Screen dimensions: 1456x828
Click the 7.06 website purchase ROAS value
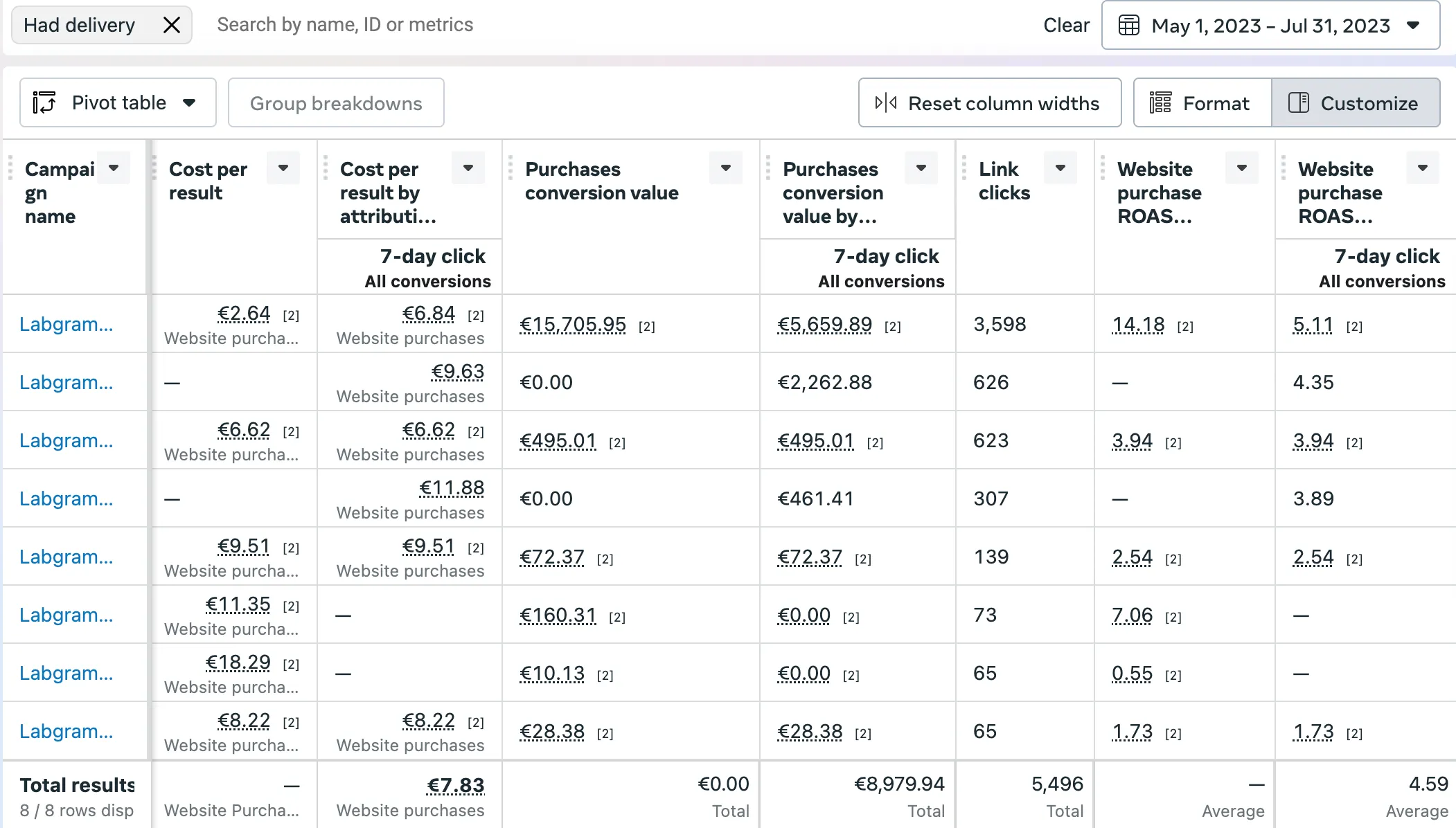pyautogui.click(x=1132, y=615)
